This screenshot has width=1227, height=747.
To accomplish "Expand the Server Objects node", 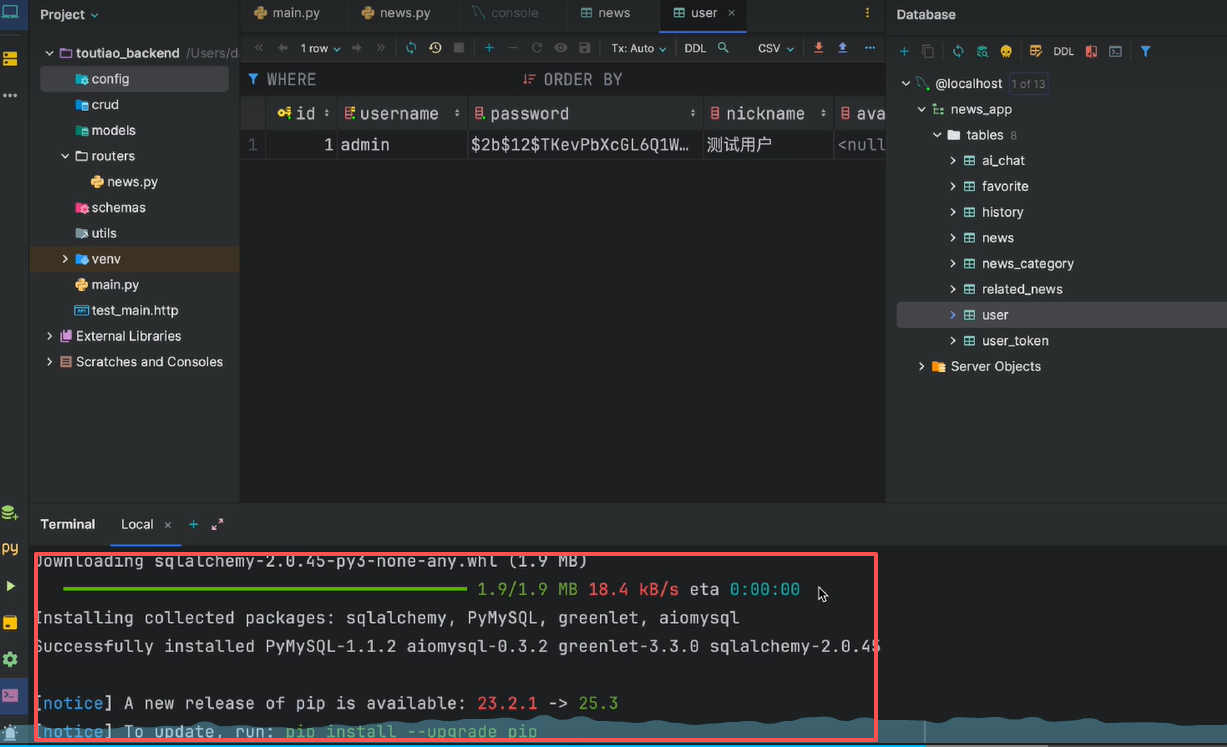I will tap(921, 367).
